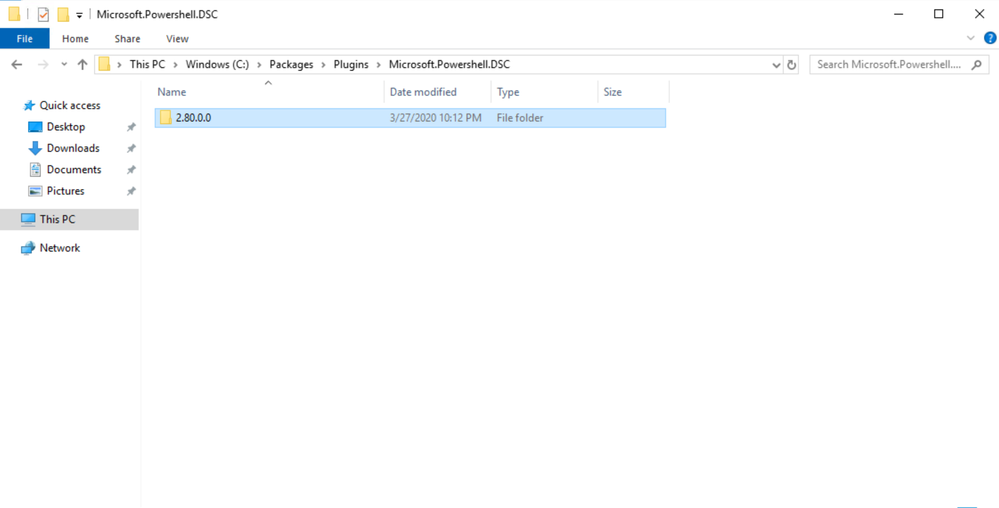
Task: Switch to the Home ribbon tab
Action: point(75,39)
